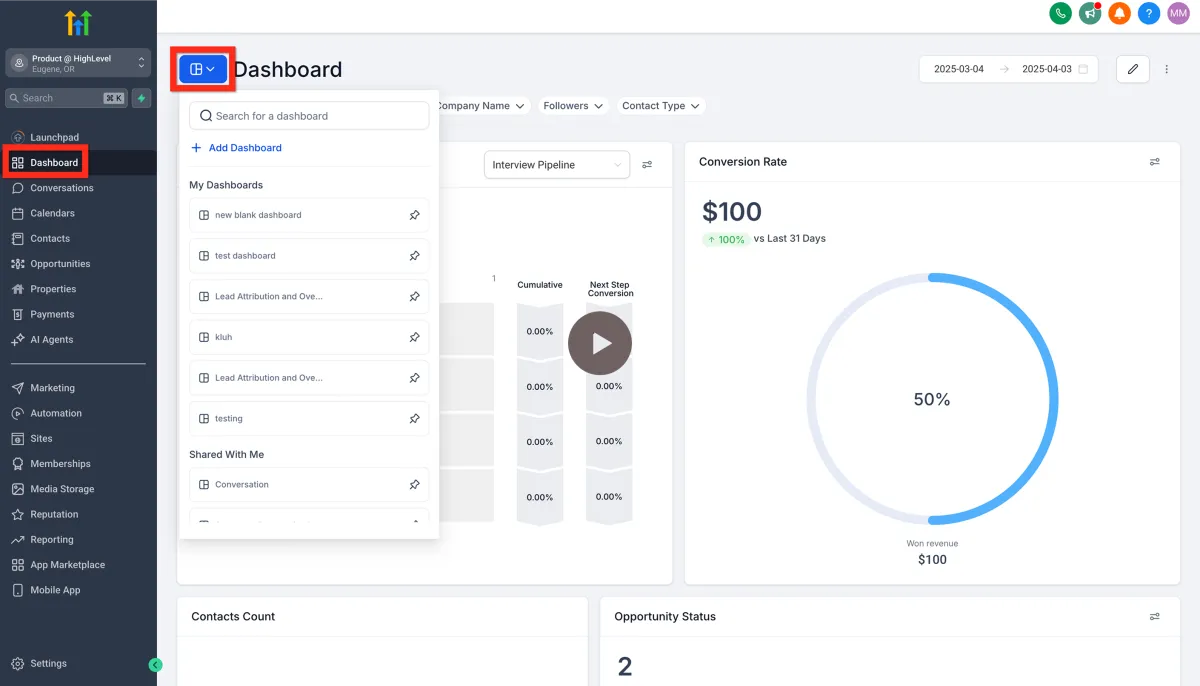Click the green phone dialer icon
The image size is (1200, 686).
pos(1060,13)
